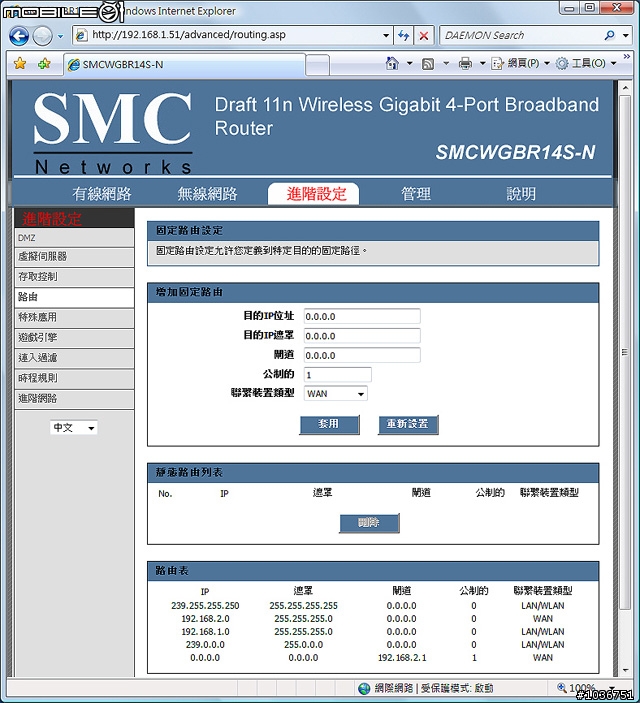Click the red Stop loading icon
Image resolution: width=640 pixels, height=703 pixels.
(423, 35)
